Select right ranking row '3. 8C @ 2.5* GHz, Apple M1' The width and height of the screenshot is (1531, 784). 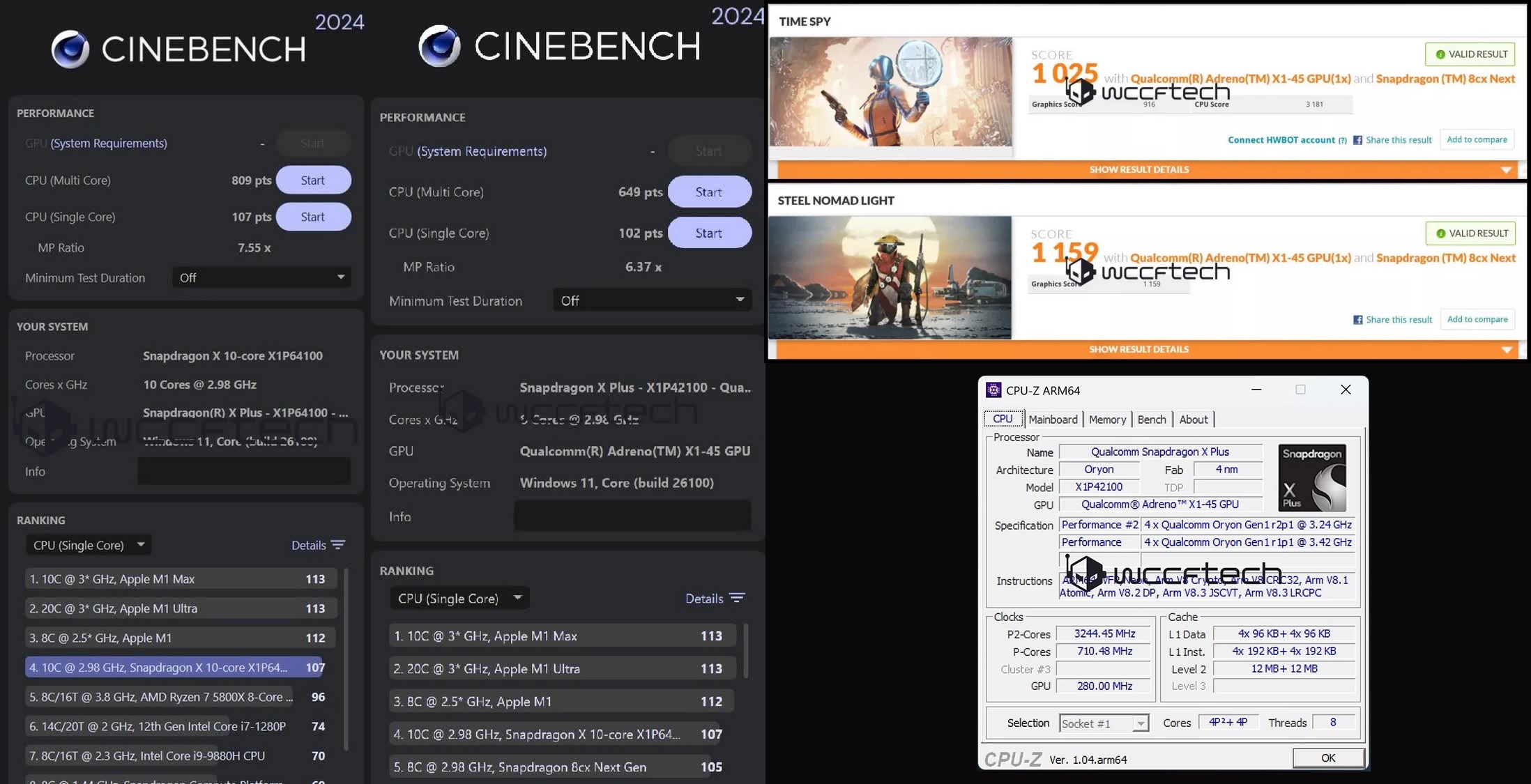561,701
